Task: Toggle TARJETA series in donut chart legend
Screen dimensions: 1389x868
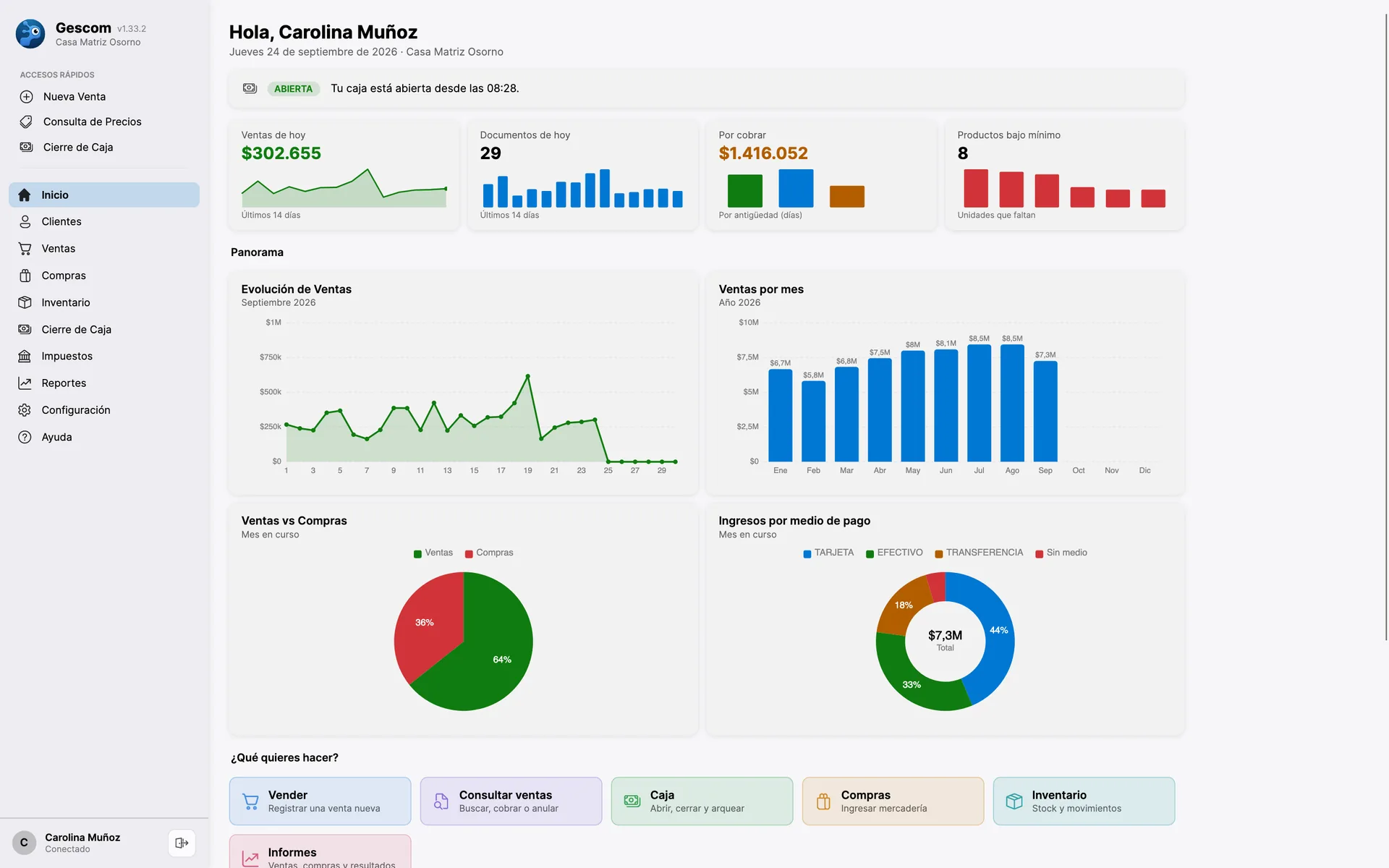Action: 828,553
